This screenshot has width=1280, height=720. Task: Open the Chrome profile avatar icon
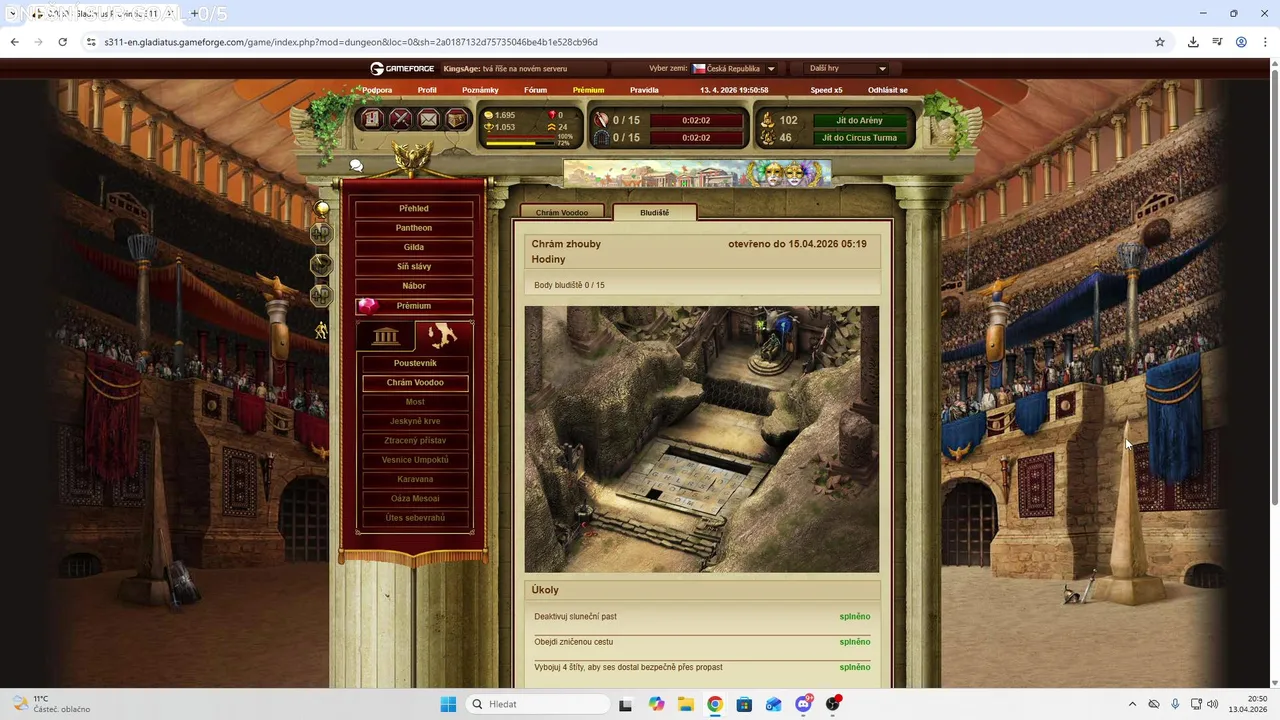[x=1241, y=42]
